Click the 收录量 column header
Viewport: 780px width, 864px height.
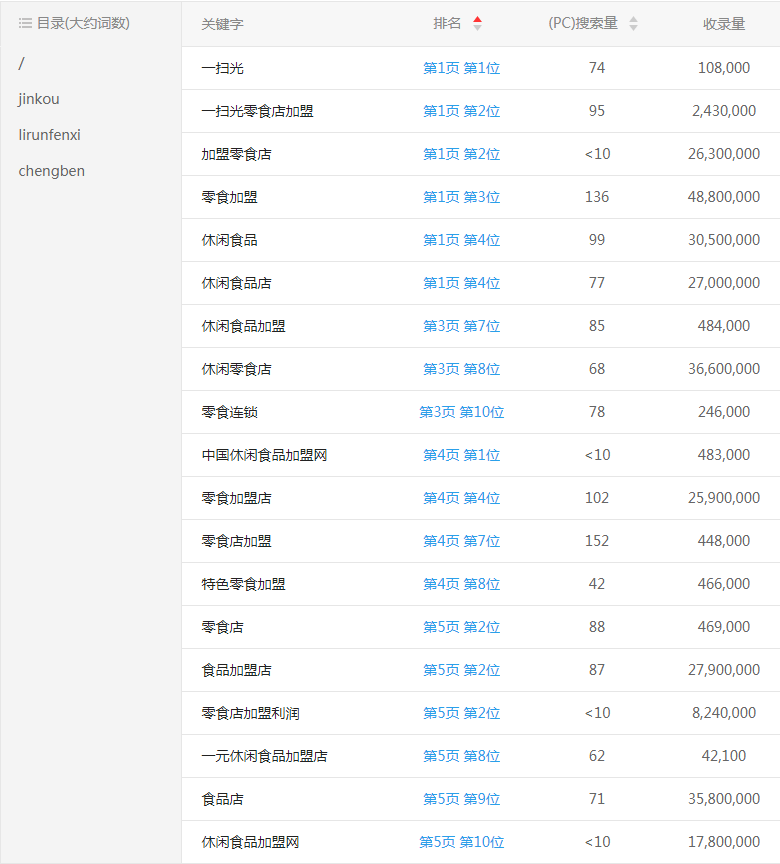[724, 24]
